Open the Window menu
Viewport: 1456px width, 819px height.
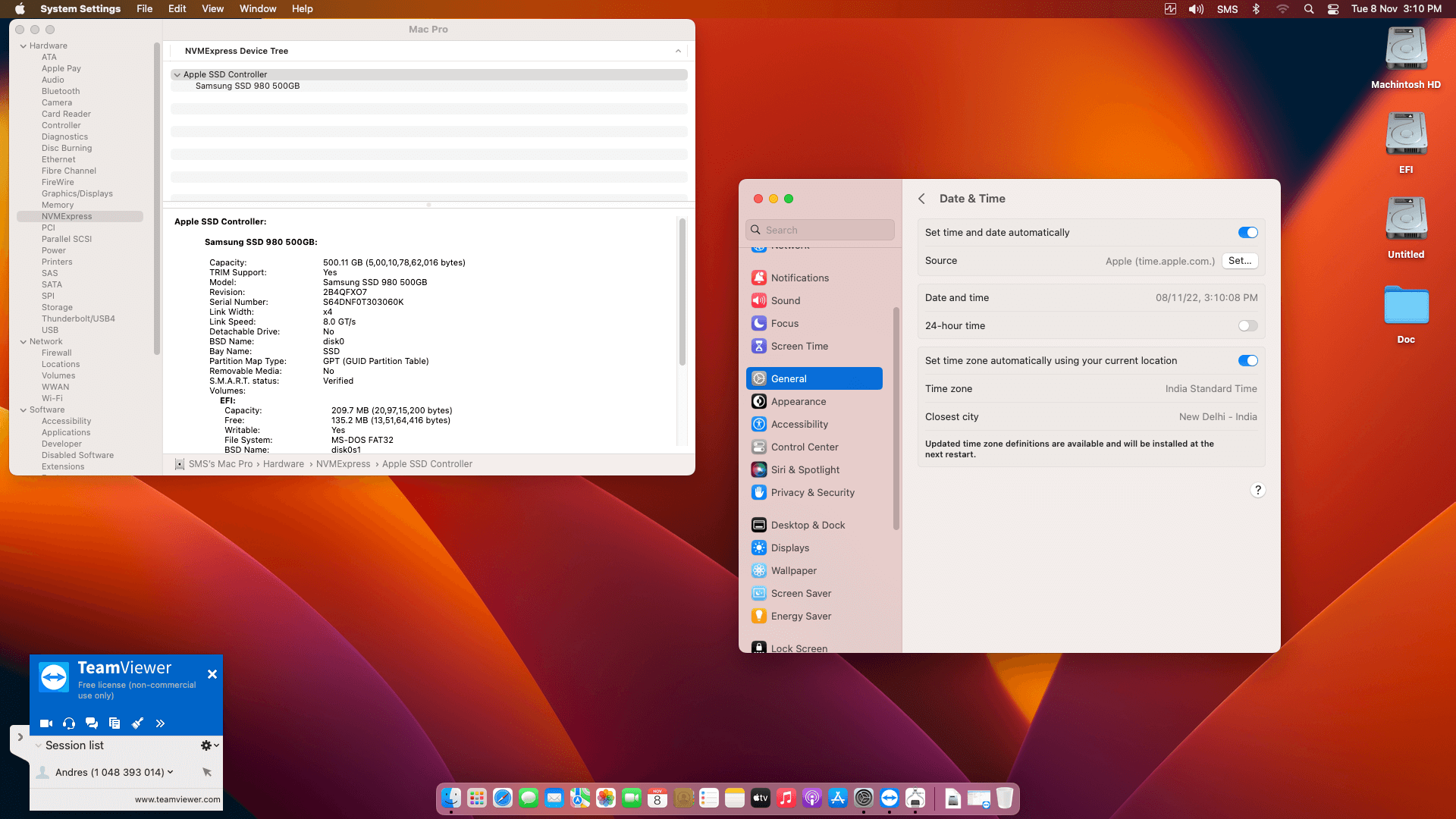[x=258, y=9]
